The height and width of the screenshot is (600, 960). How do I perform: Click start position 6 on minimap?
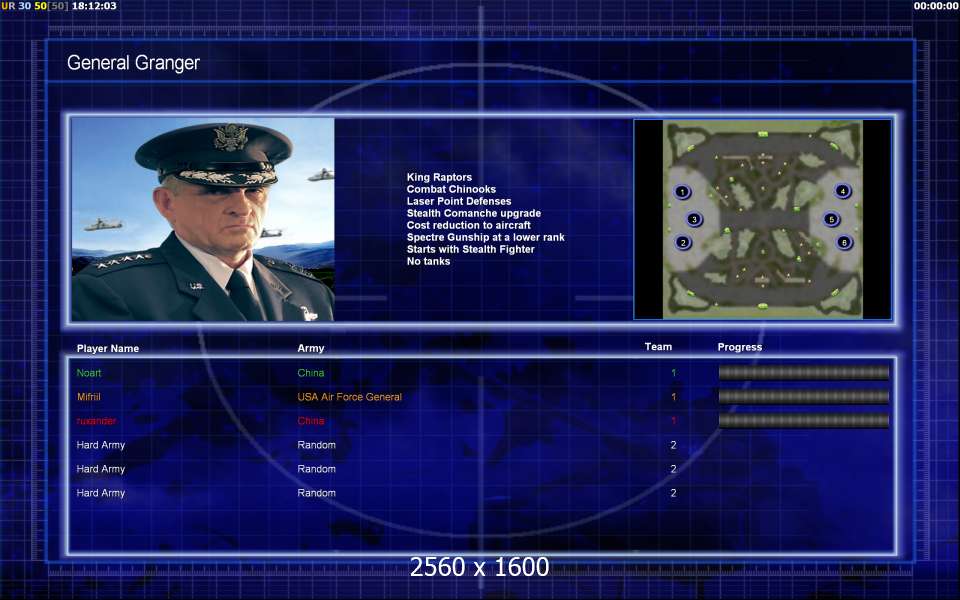[x=844, y=242]
